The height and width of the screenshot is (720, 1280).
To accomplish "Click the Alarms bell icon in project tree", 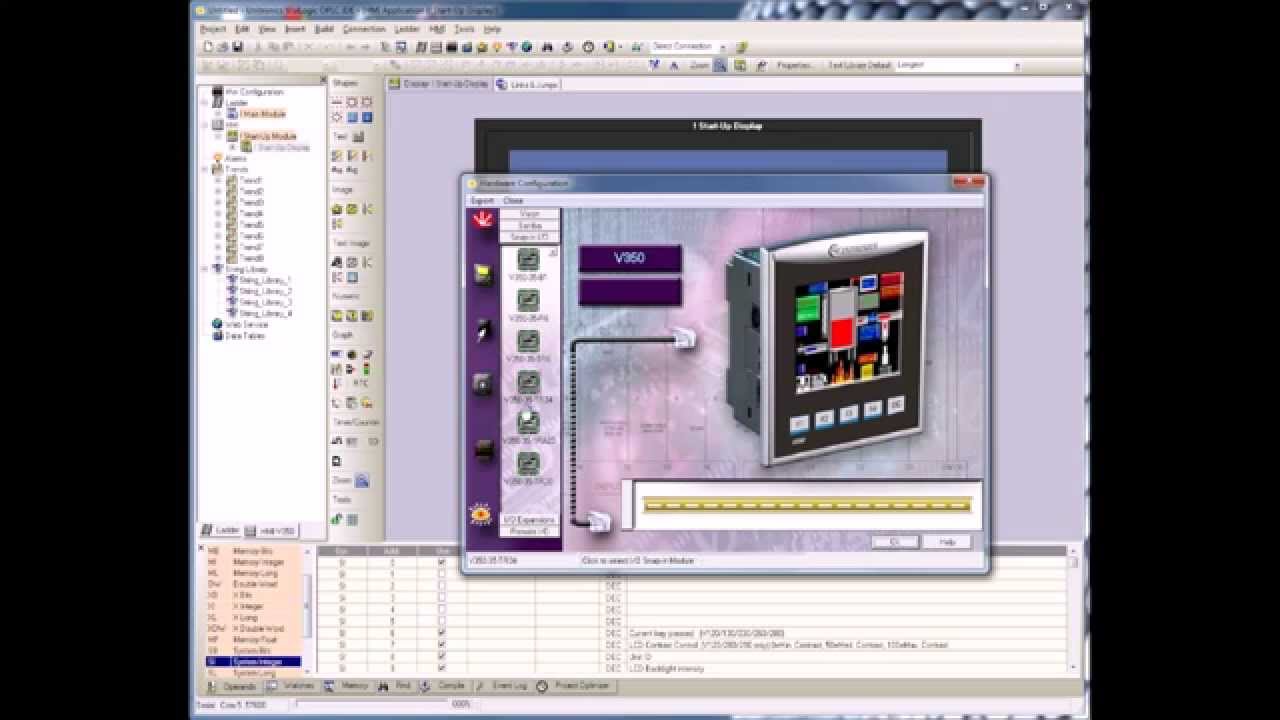I will click(217, 158).
